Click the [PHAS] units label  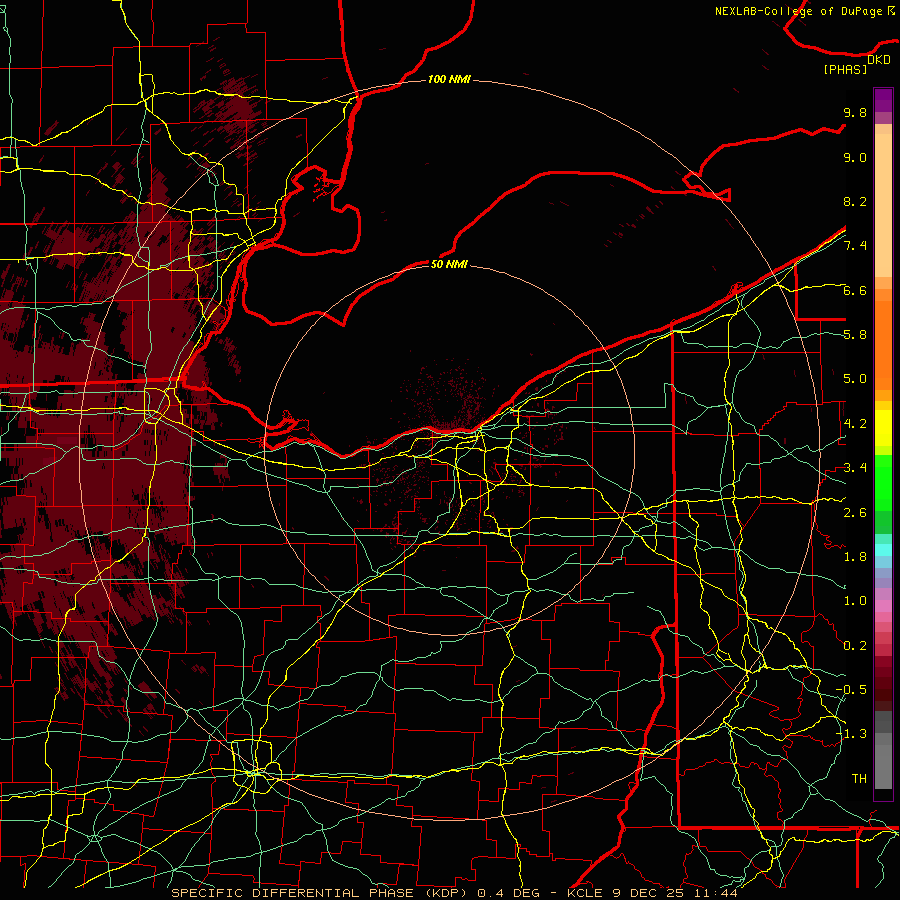pos(845,69)
